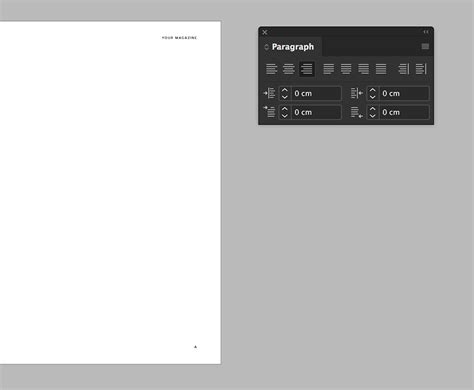This screenshot has width=474, height=390.
Task: Select the Align Center paragraph icon
Action: click(289, 69)
